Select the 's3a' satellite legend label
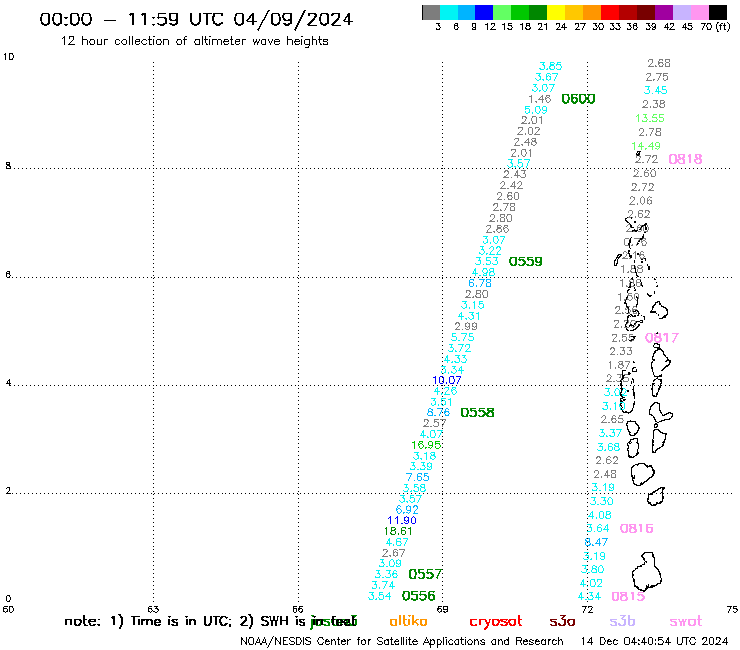The image size is (740, 650). click(562, 621)
